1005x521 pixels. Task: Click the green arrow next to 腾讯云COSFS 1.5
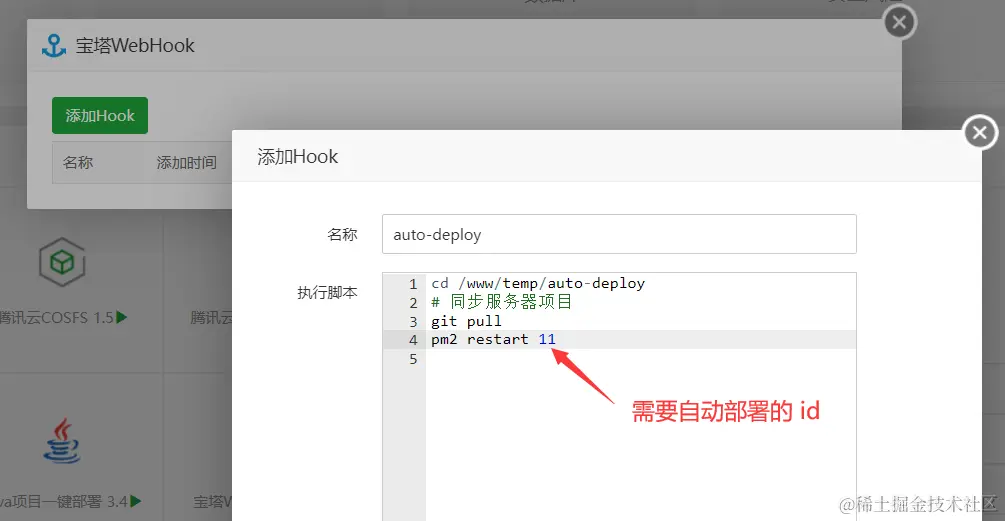click(122, 317)
